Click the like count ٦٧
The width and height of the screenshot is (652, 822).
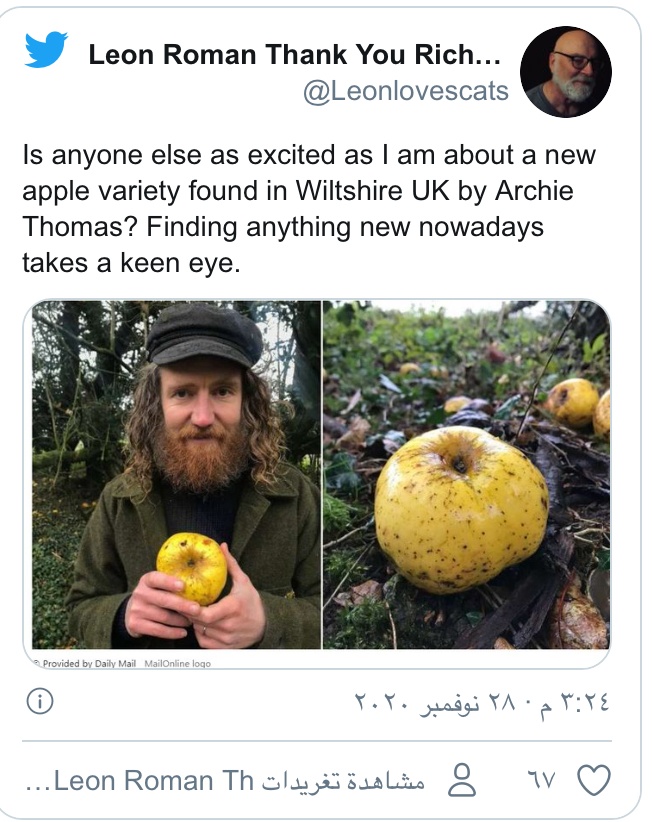(x=541, y=781)
